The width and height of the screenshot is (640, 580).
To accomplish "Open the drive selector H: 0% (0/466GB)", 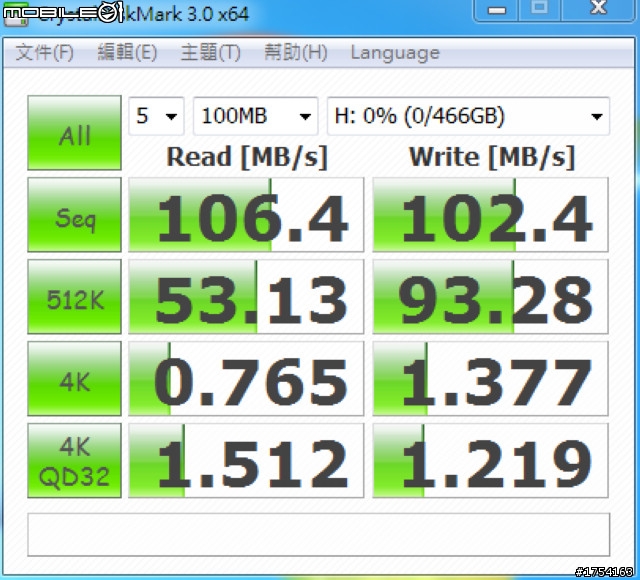I will point(468,116).
